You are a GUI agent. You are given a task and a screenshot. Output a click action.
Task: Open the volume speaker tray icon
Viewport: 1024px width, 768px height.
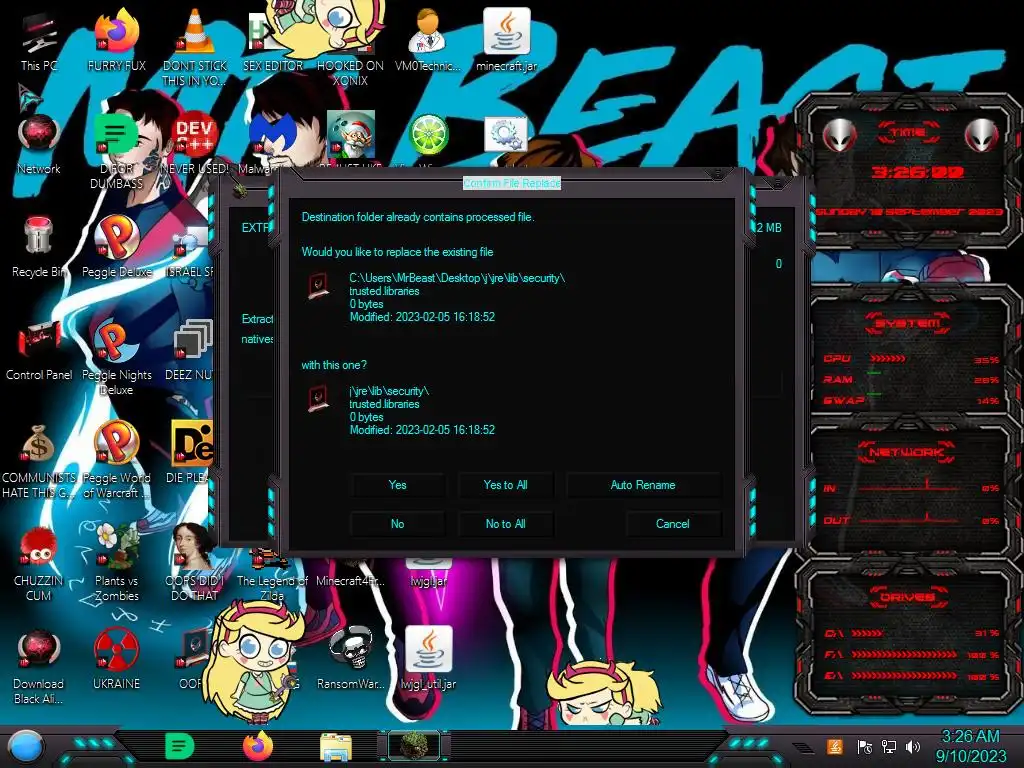(x=913, y=746)
